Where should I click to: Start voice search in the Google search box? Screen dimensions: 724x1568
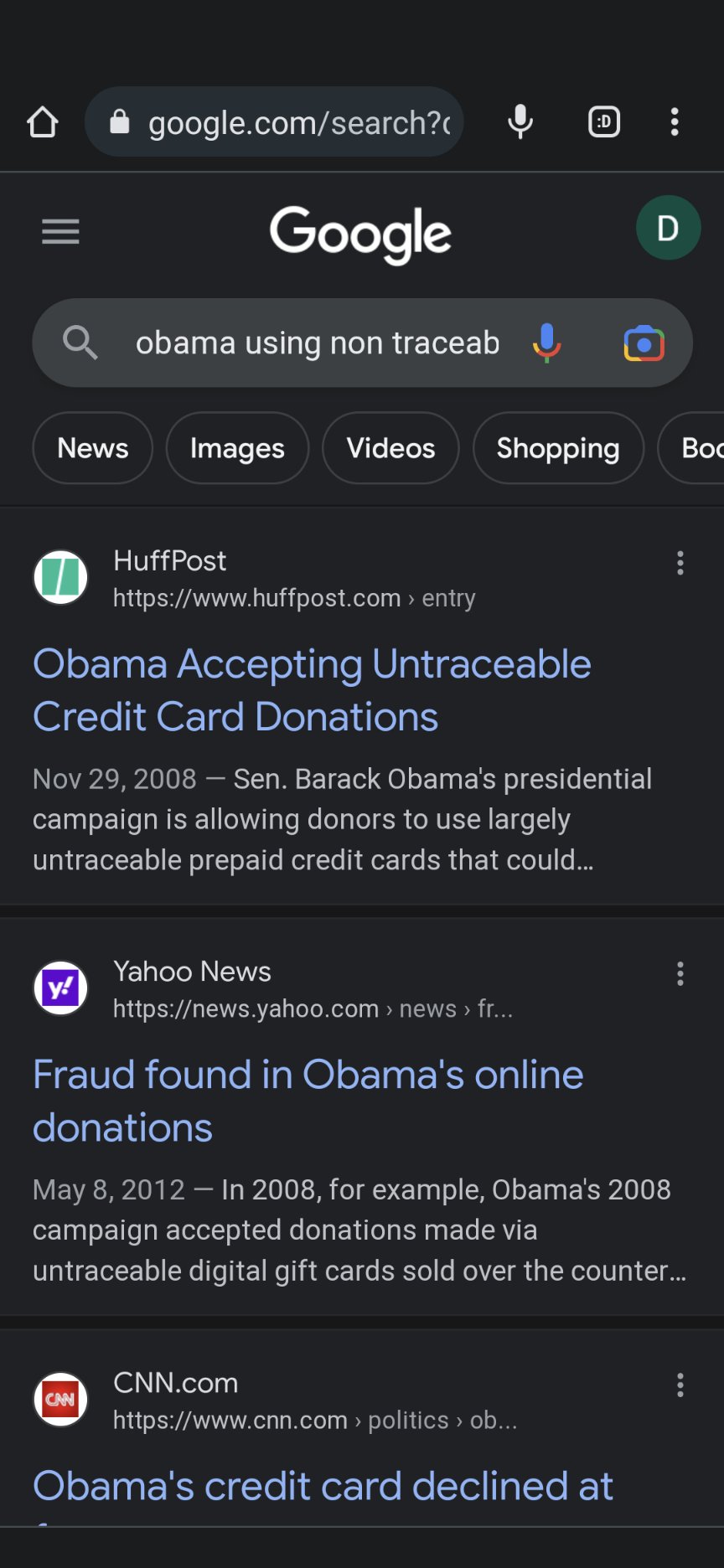click(547, 343)
